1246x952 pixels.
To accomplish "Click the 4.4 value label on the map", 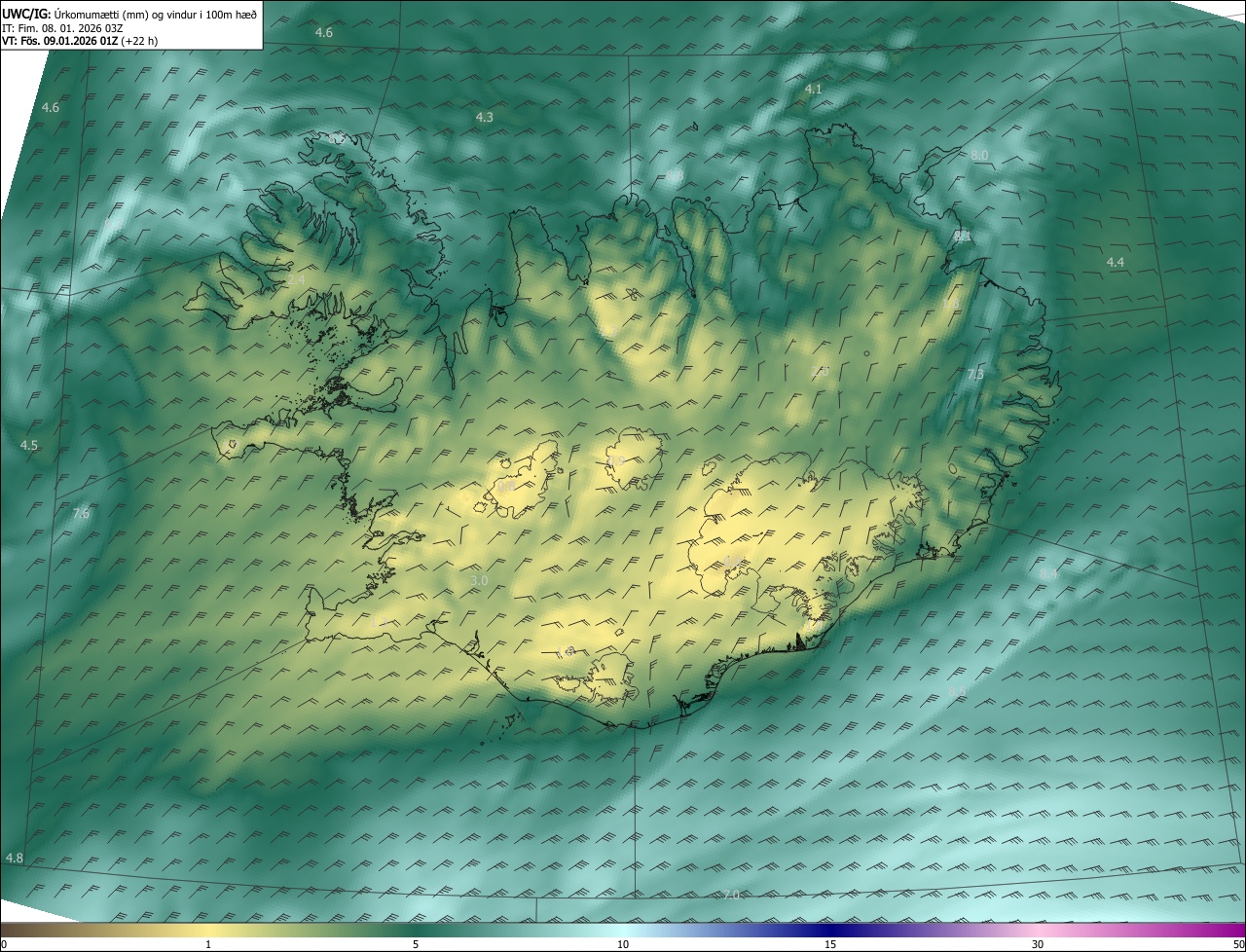I will (1116, 263).
